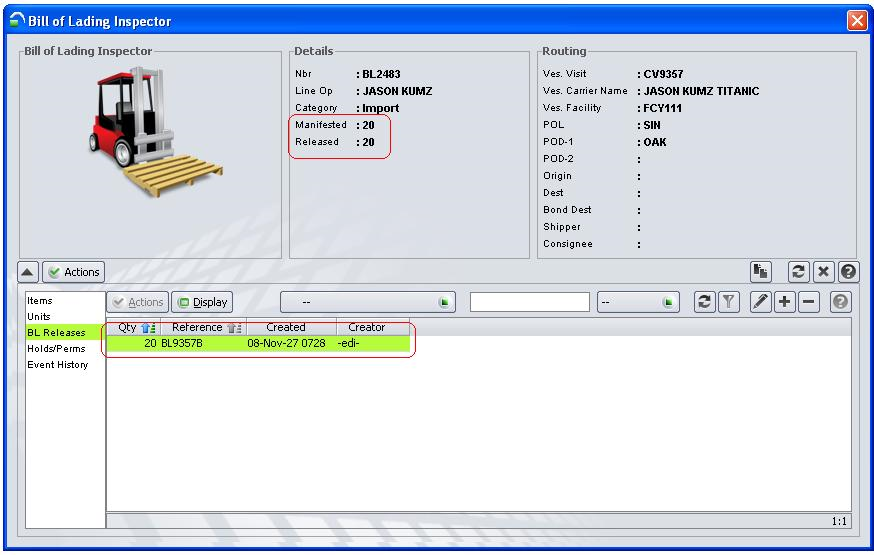This screenshot has width=874, height=555.
Task: Refresh the BL Releases table
Action: (x=705, y=302)
